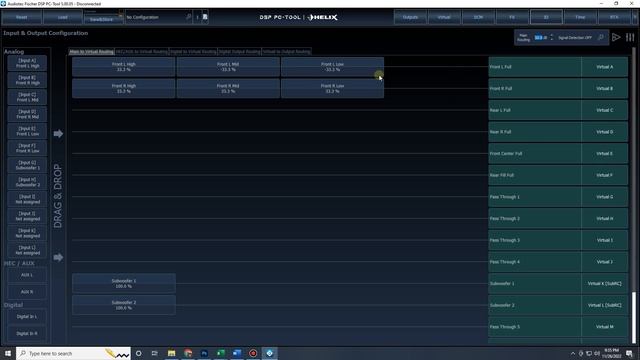Click the DSP PC-Tool taskbar icon
The image size is (640, 360).
pyautogui.click(x=269, y=353)
